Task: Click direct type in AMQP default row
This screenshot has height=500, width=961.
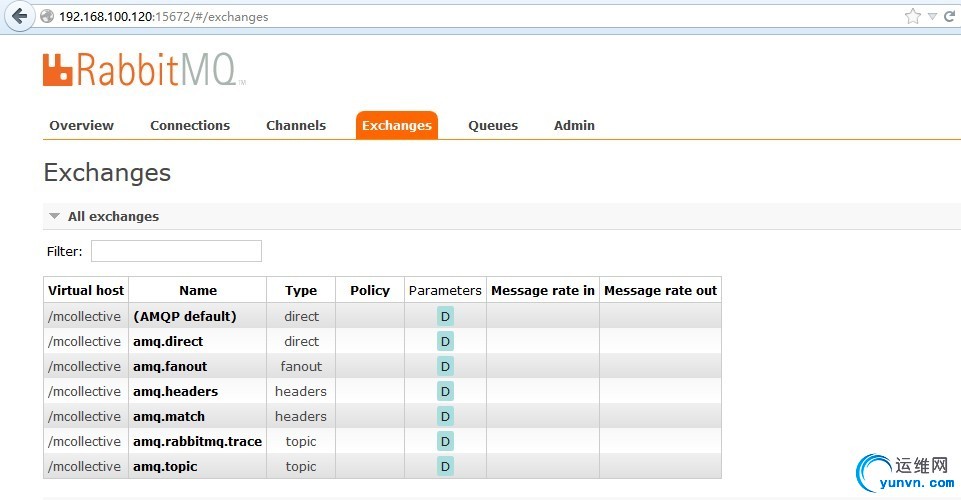Action: (301, 317)
